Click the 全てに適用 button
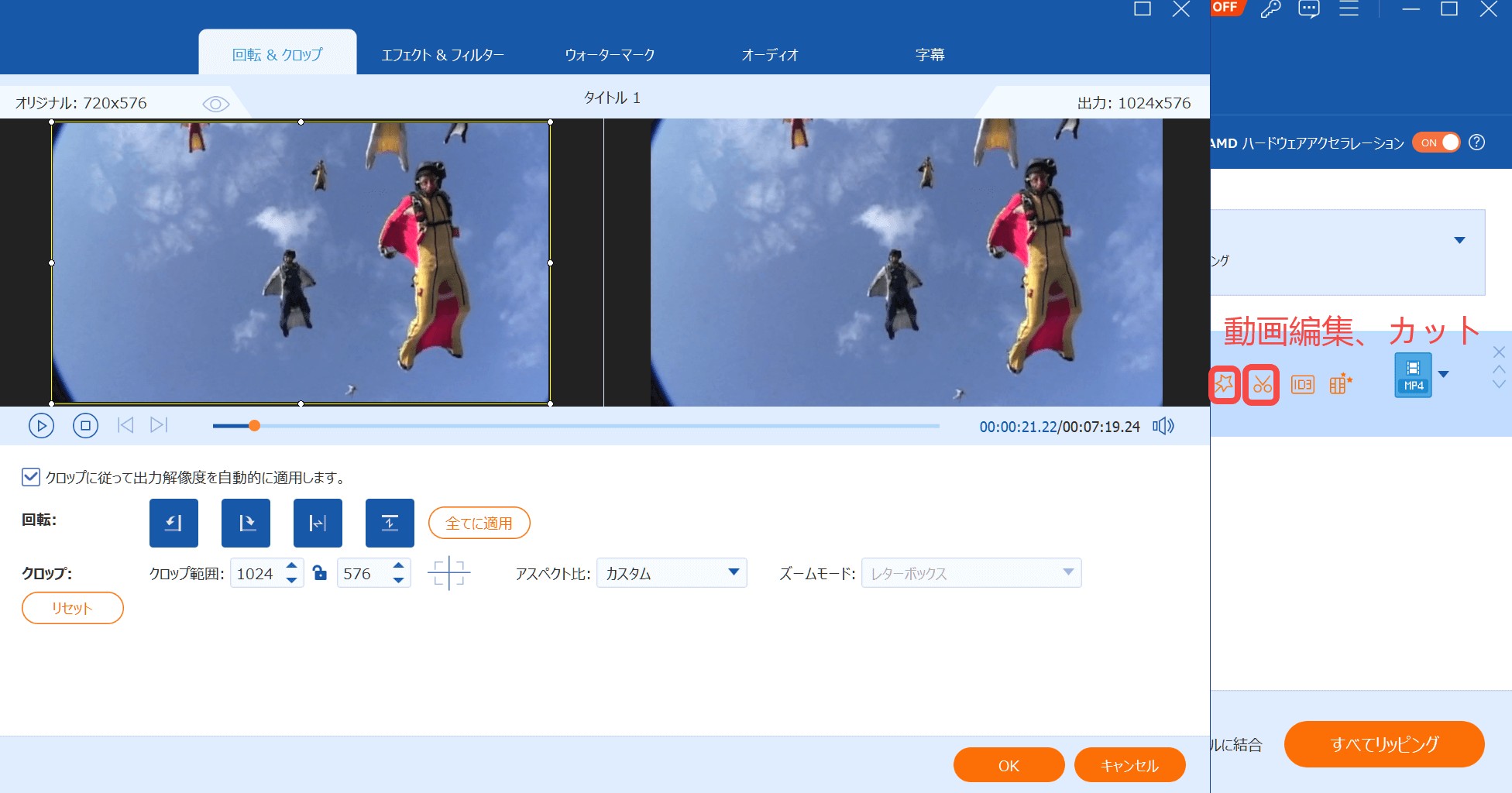Viewport: 1512px width, 793px height. point(479,524)
